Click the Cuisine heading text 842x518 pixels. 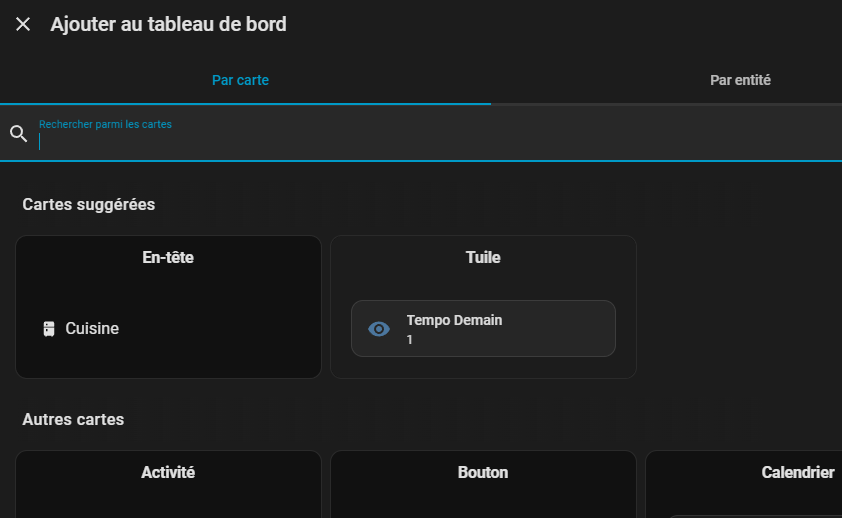point(92,328)
